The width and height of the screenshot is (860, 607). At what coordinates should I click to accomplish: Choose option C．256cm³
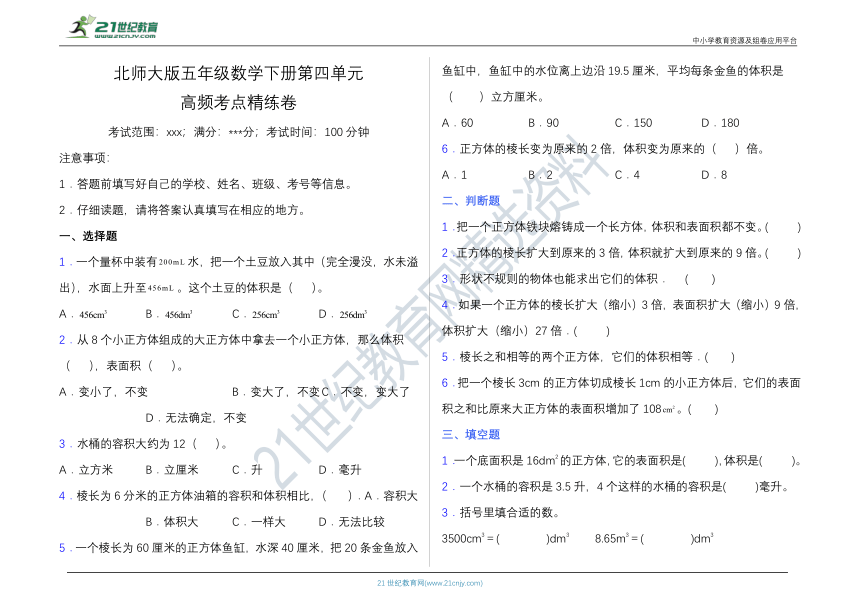(x=256, y=314)
